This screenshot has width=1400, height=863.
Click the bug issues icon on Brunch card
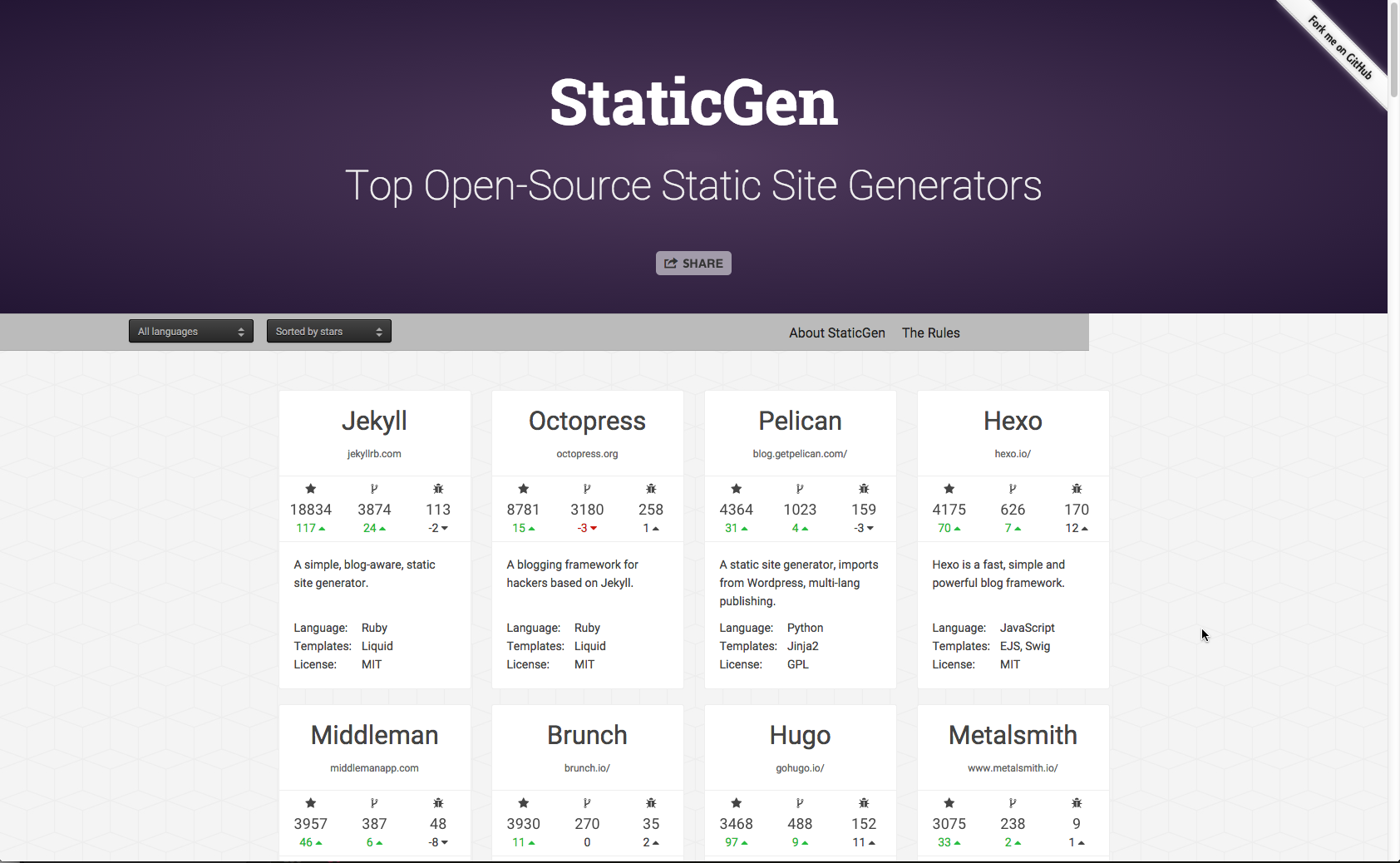[x=651, y=803]
